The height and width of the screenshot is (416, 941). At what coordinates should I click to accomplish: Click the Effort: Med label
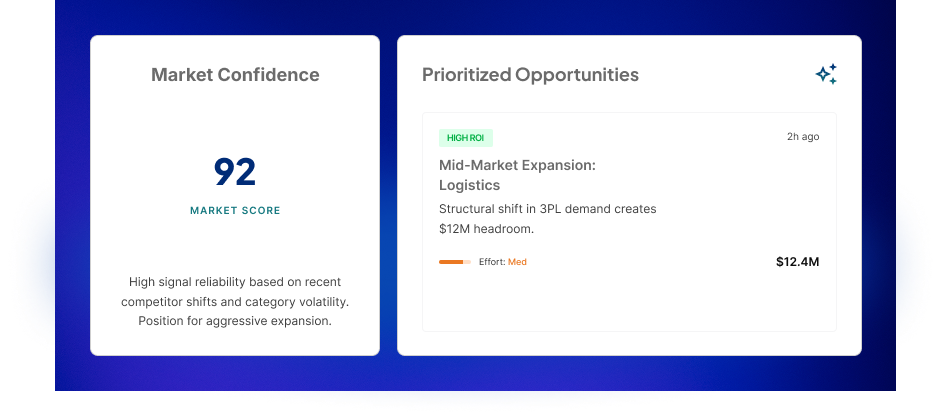pos(502,262)
